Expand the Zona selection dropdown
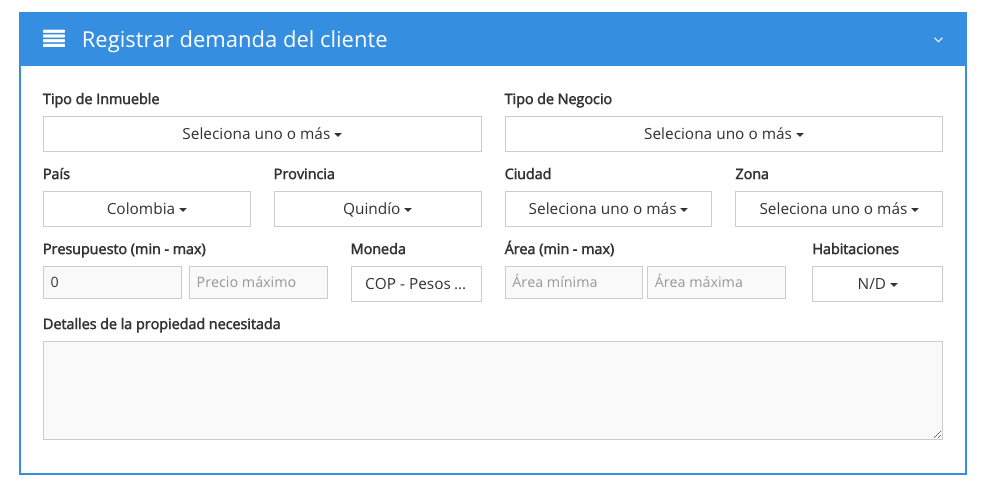This screenshot has height=490, width=993. tap(838, 209)
